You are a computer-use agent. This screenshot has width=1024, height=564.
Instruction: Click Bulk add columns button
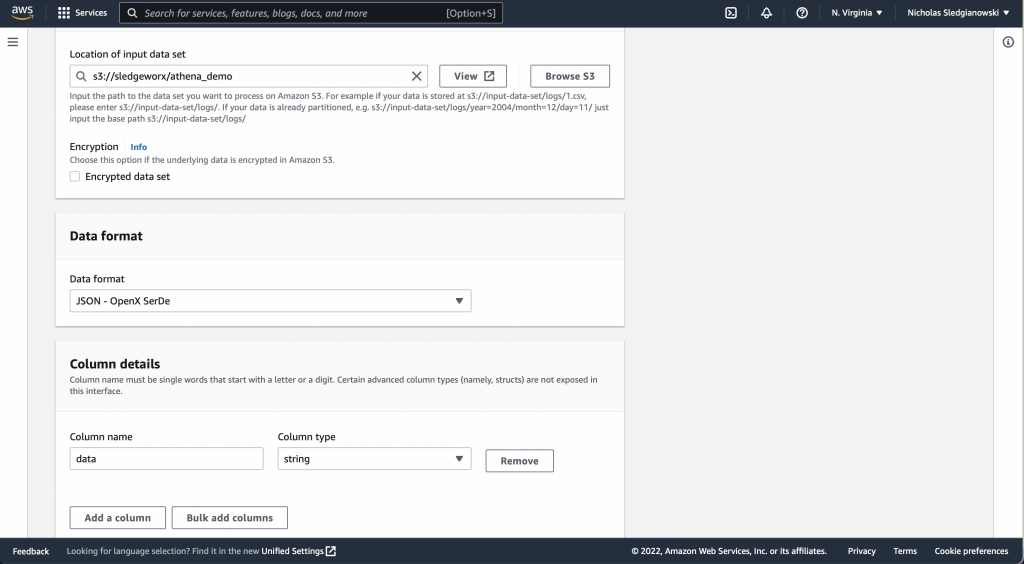[229, 518]
